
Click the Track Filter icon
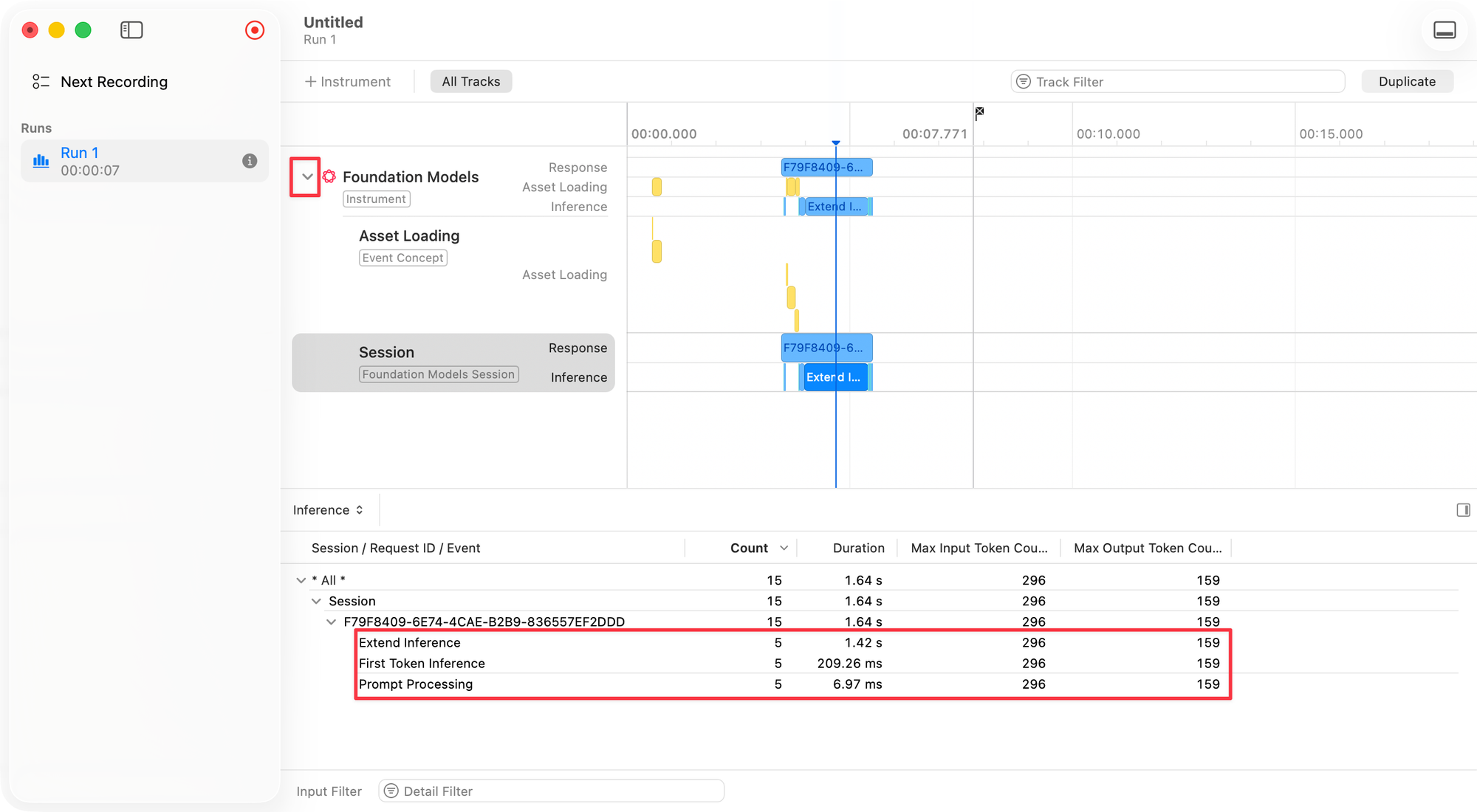1024,82
